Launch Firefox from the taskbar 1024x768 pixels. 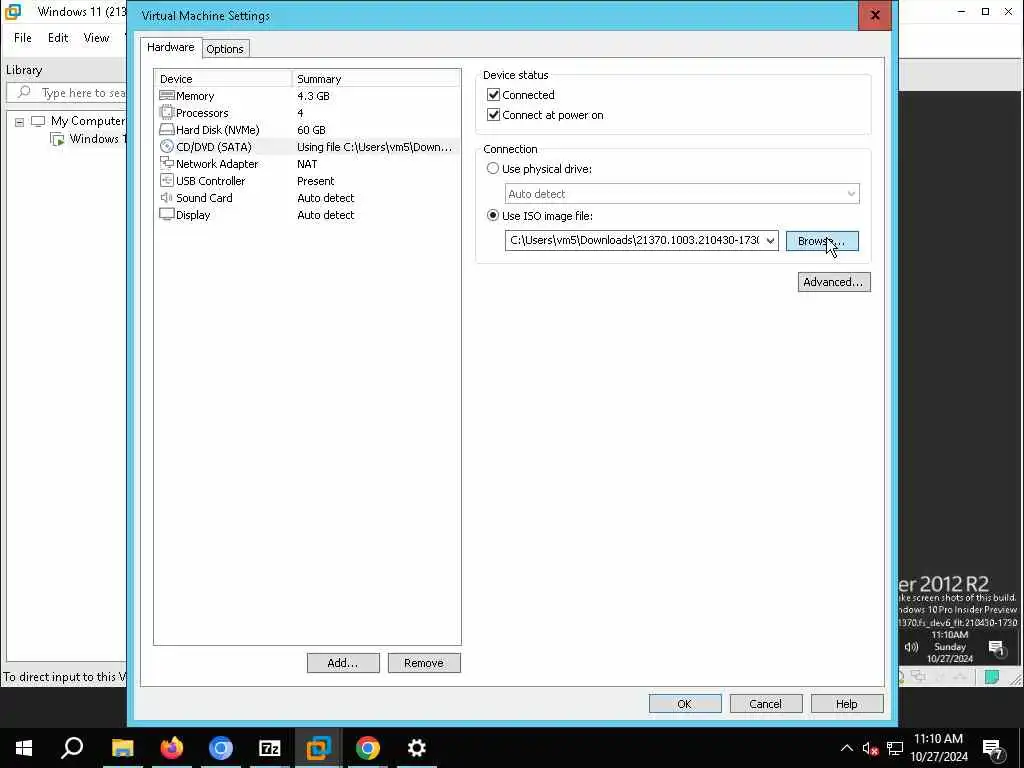coord(171,748)
